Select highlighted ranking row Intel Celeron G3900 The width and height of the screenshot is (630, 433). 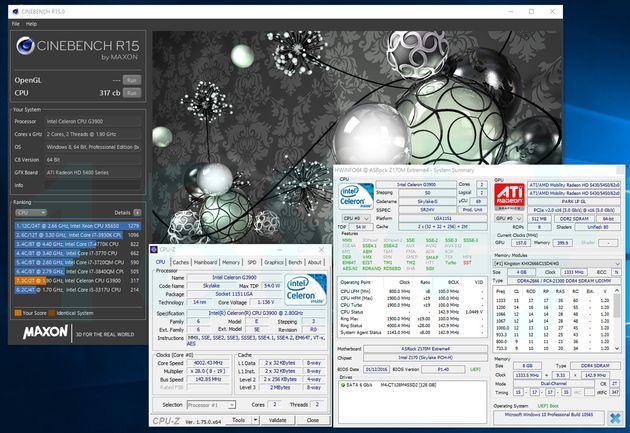(x=78, y=281)
